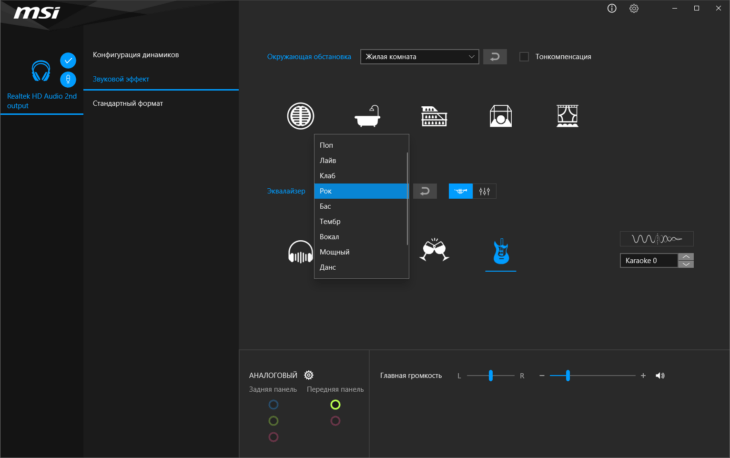The width and height of the screenshot is (730, 458).
Task: Increase the Karaoke value with up arrow
Action: tap(686, 257)
